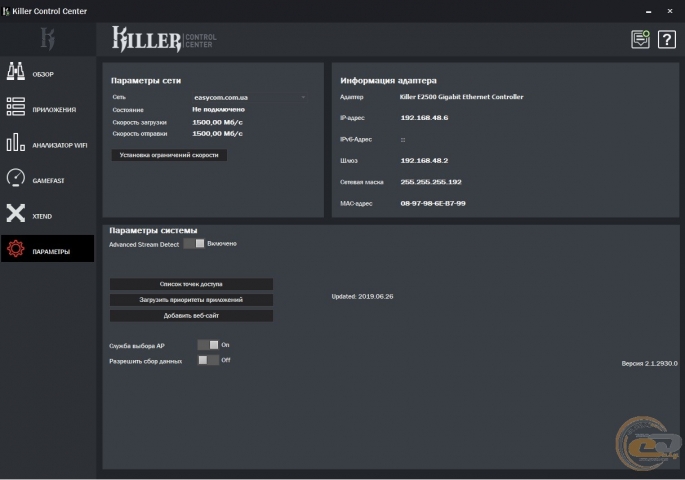The height and width of the screenshot is (480, 685).
Task: Click the Информация адаптера heading
Action: click(388, 81)
